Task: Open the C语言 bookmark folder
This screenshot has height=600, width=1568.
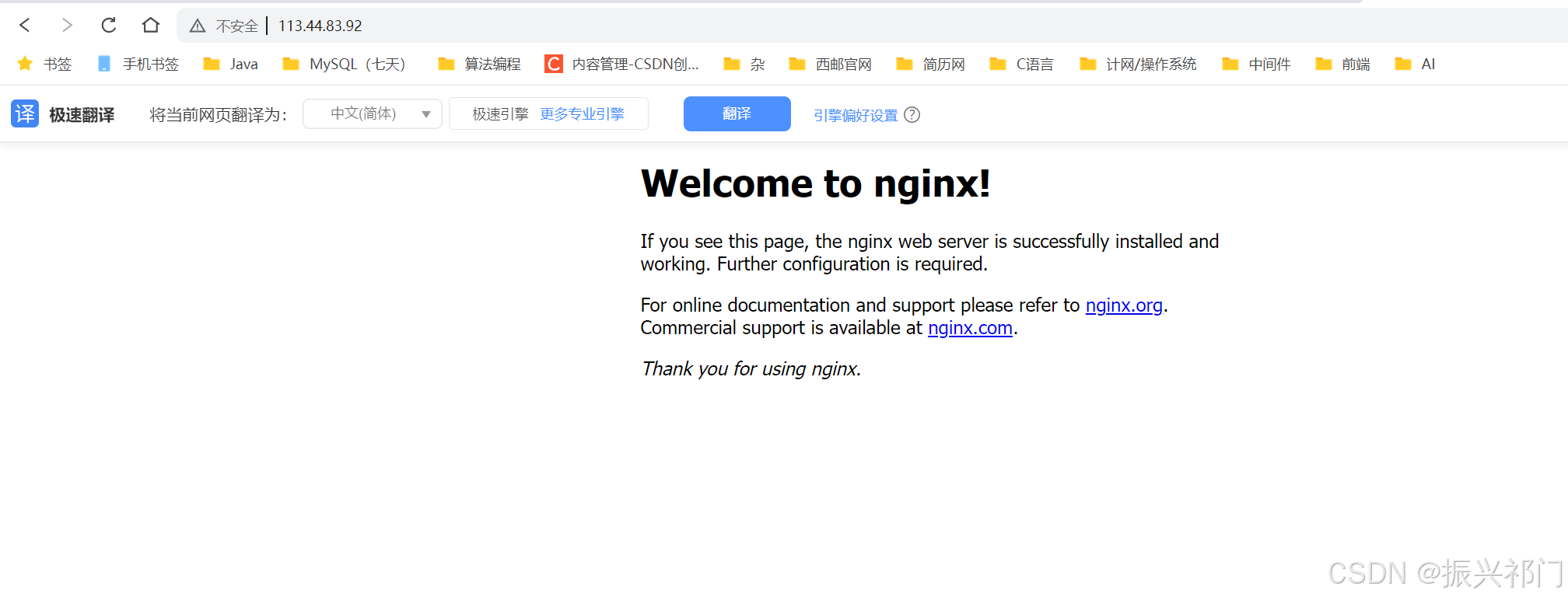Action: [x=1021, y=64]
